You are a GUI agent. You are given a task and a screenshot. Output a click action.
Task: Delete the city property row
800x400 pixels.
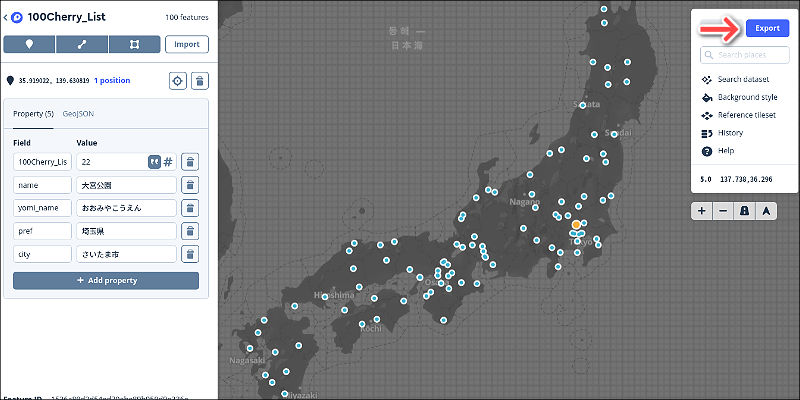pos(190,254)
